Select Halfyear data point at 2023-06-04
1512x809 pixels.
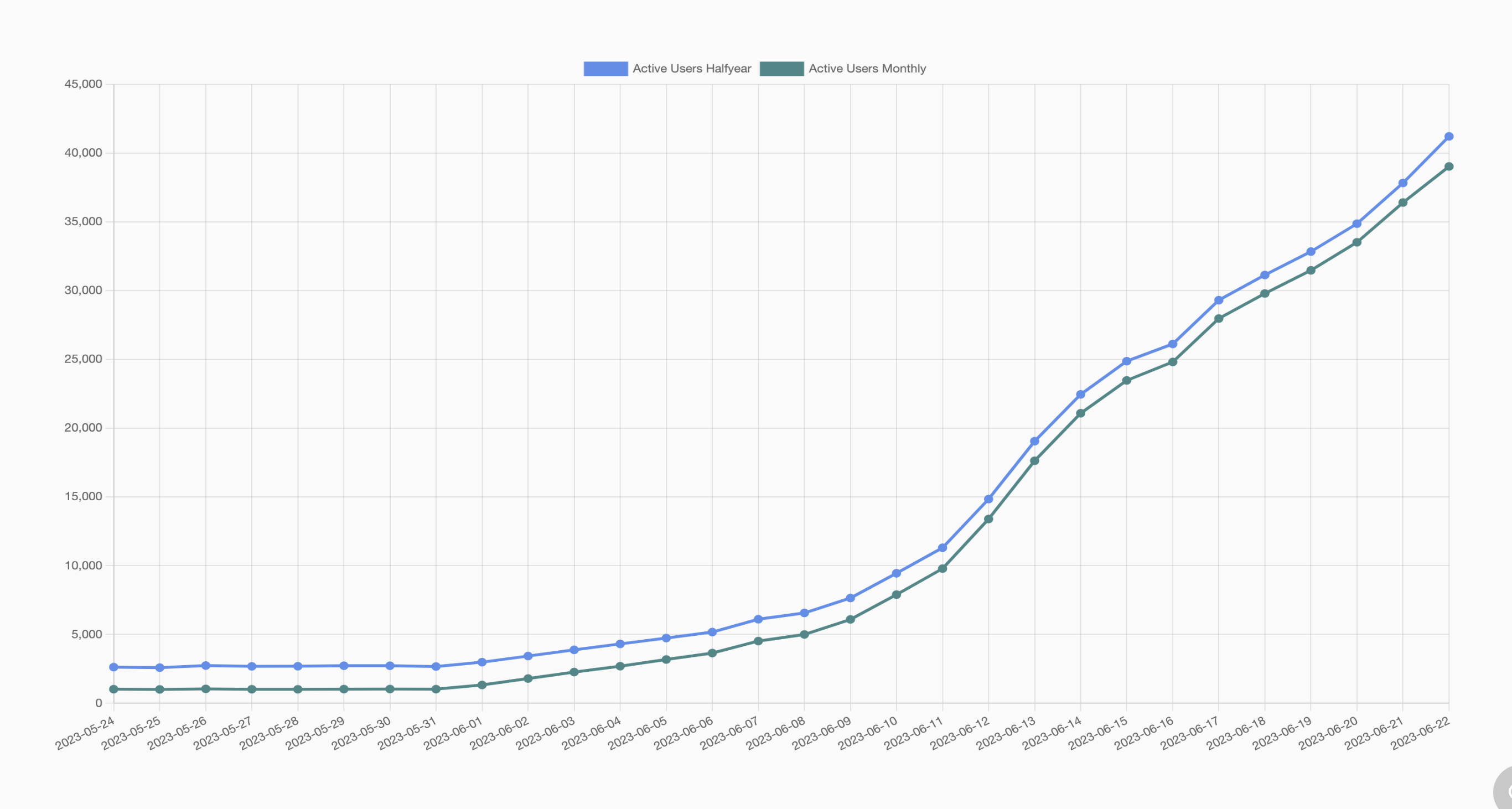tap(620, 644)
